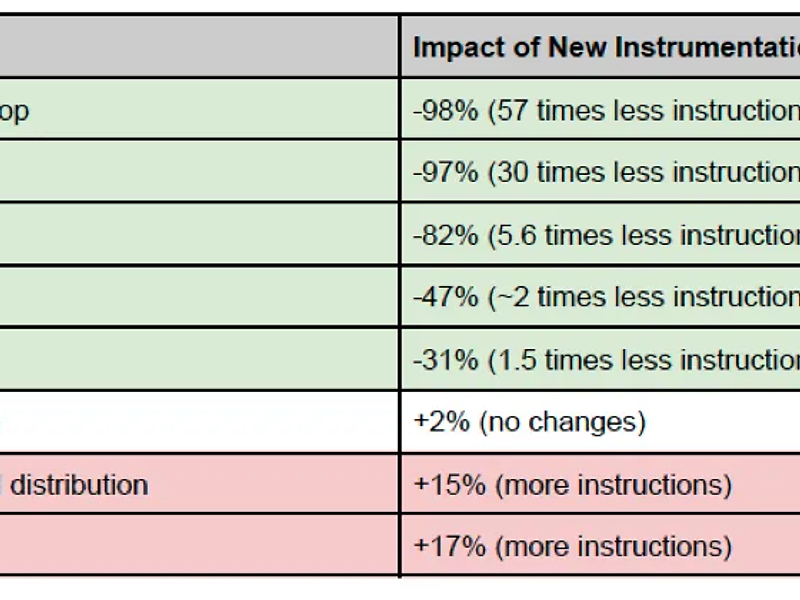Select the green cell ending in "op"

(200, 110)
